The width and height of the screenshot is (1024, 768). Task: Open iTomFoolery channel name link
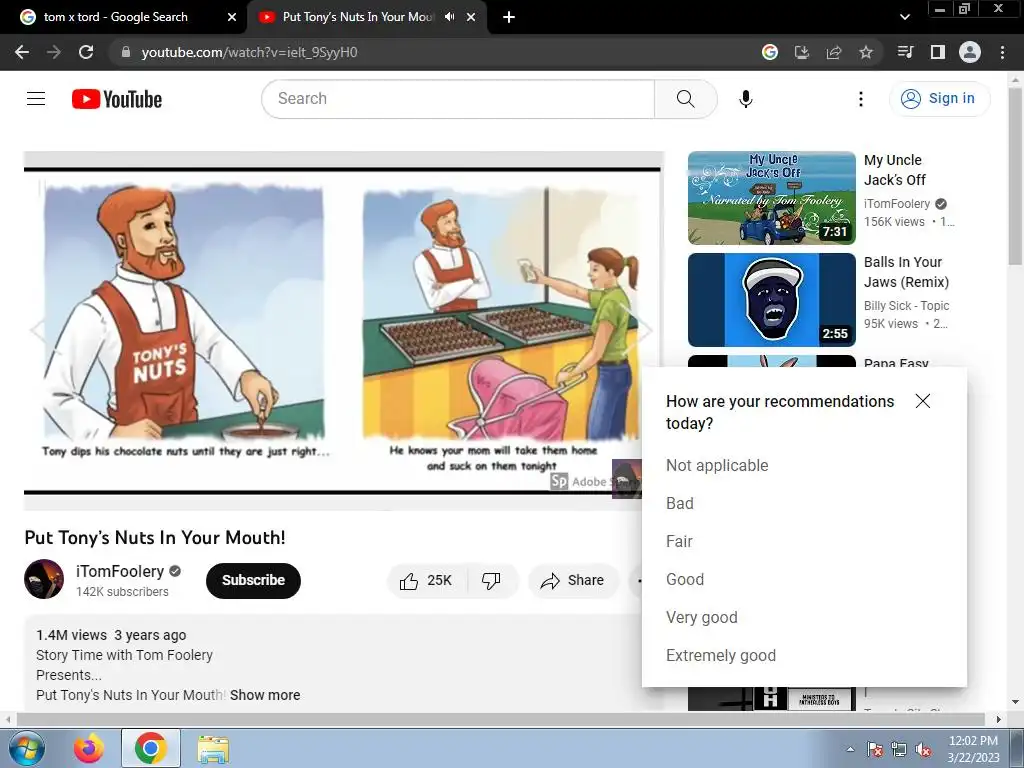coord(120,571)
